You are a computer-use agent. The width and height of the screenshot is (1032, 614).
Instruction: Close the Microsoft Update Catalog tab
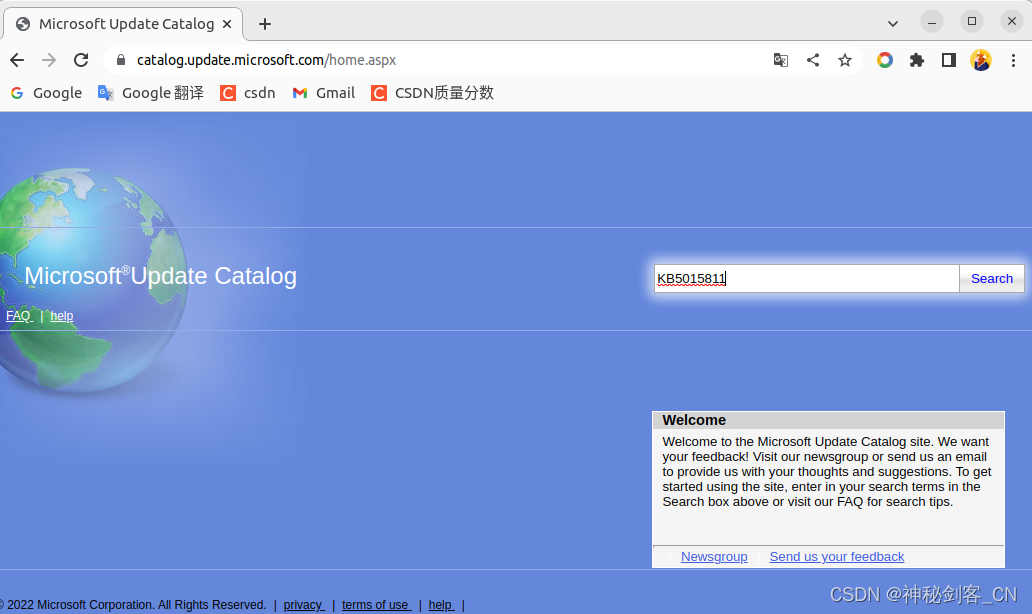(227, 24)
